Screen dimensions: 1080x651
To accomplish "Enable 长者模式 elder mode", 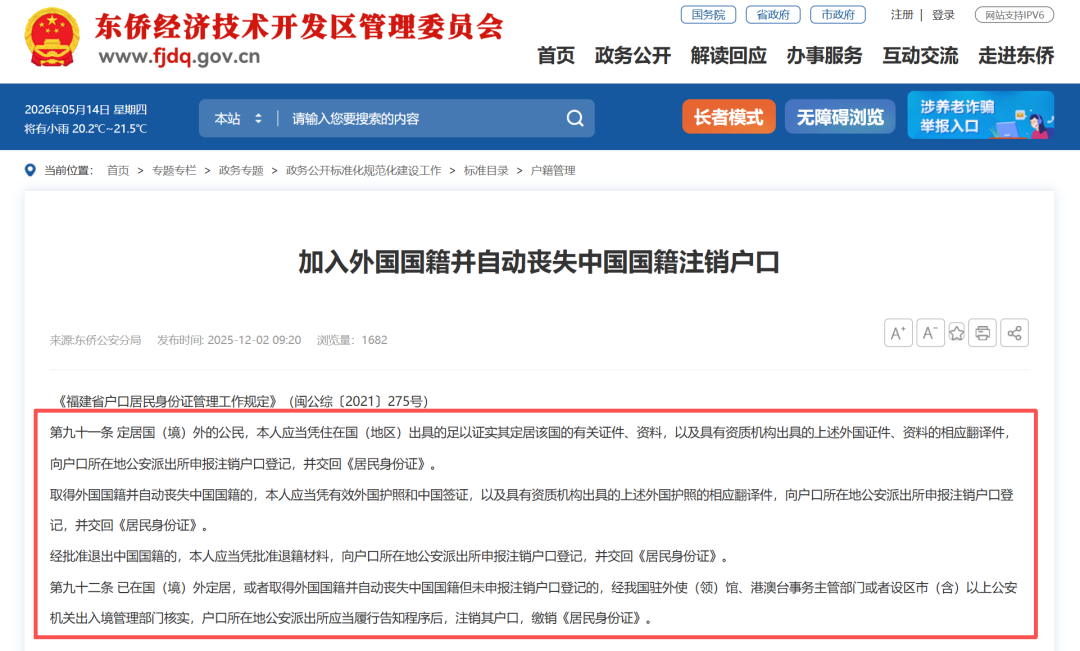I will [x=729, y=117].
